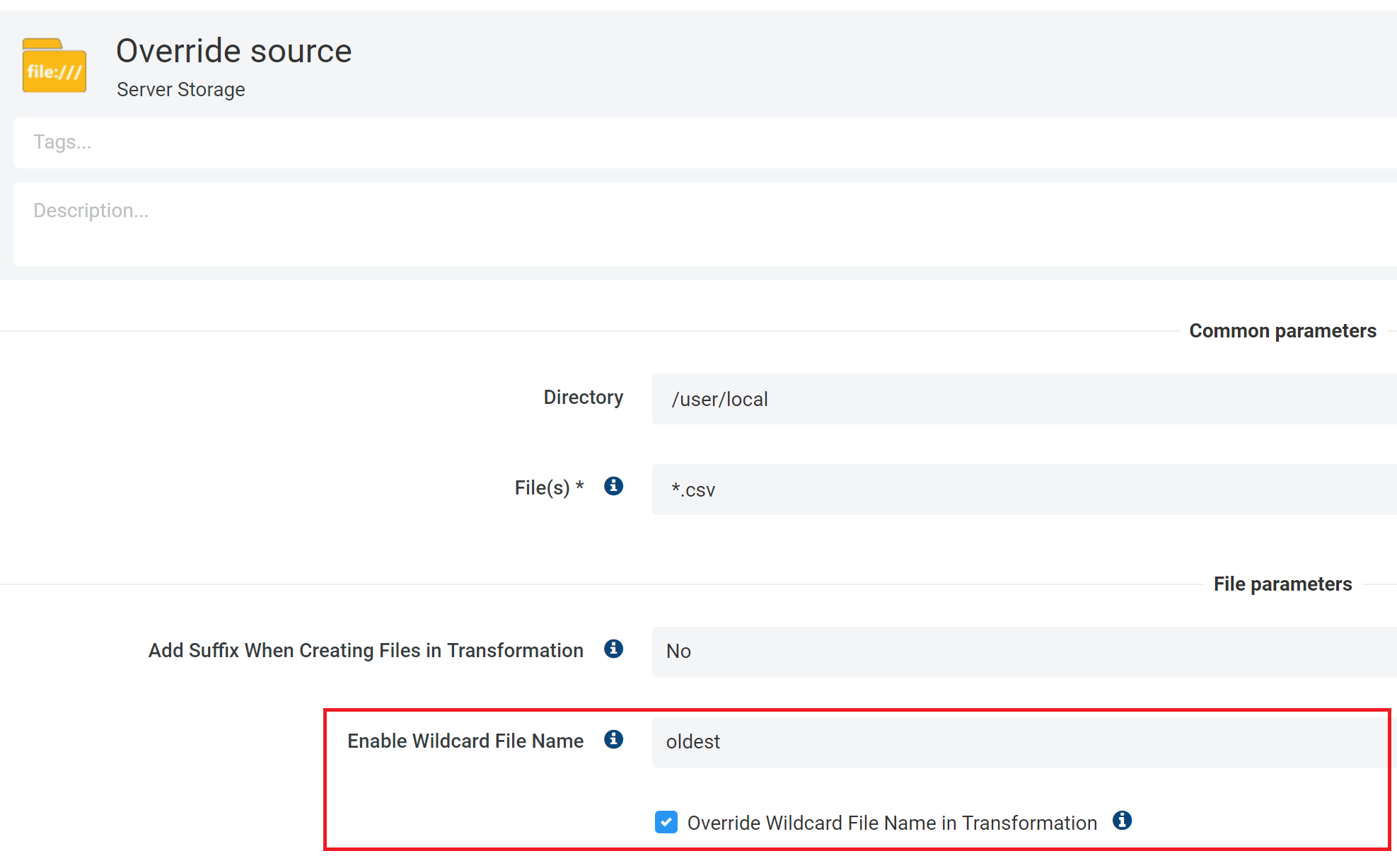Open info tooltip next to File(s)
Screen dimensions: 1397x868
tap(613, 486)
